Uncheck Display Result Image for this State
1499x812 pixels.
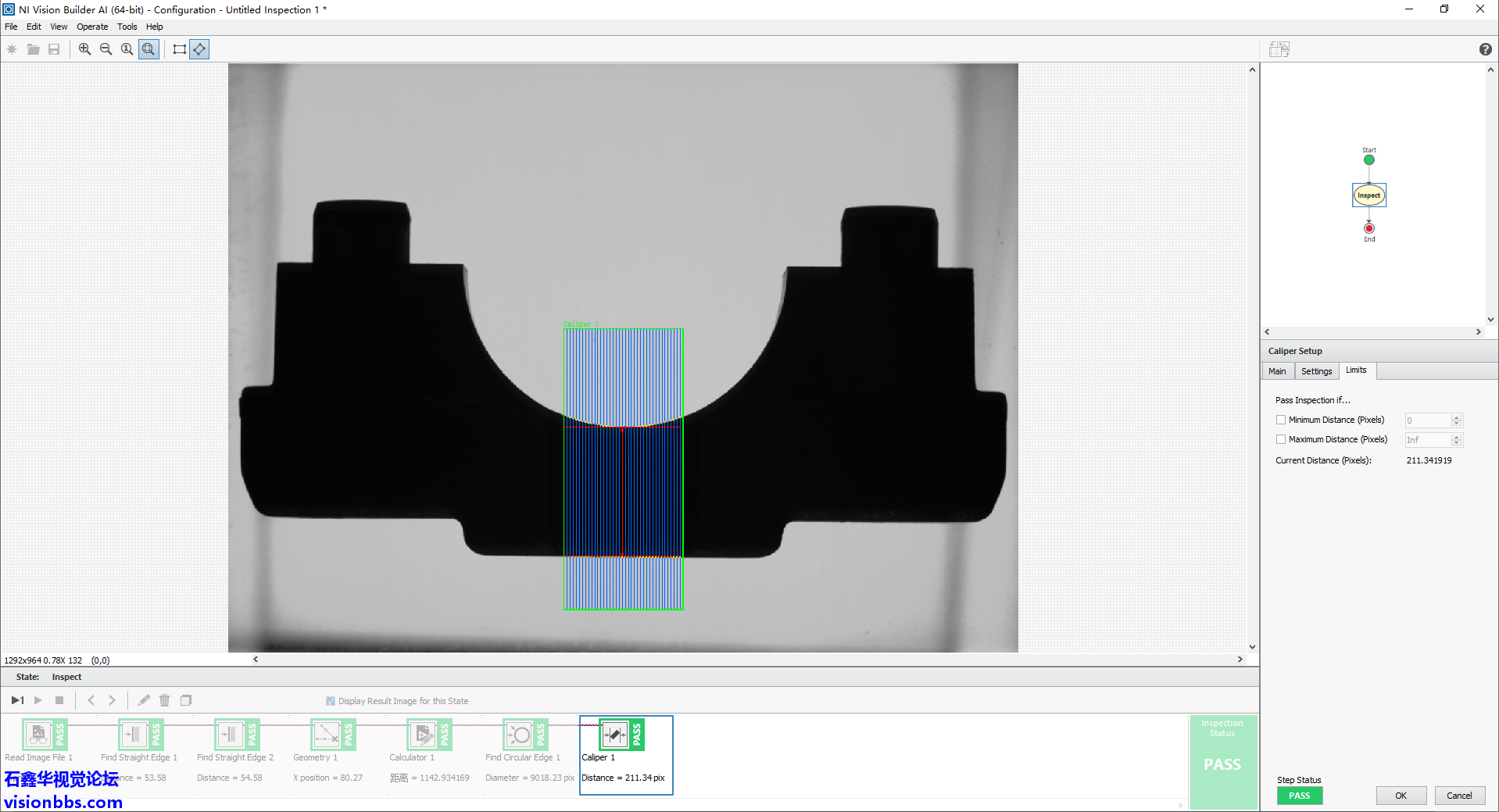tap(330, 700)
